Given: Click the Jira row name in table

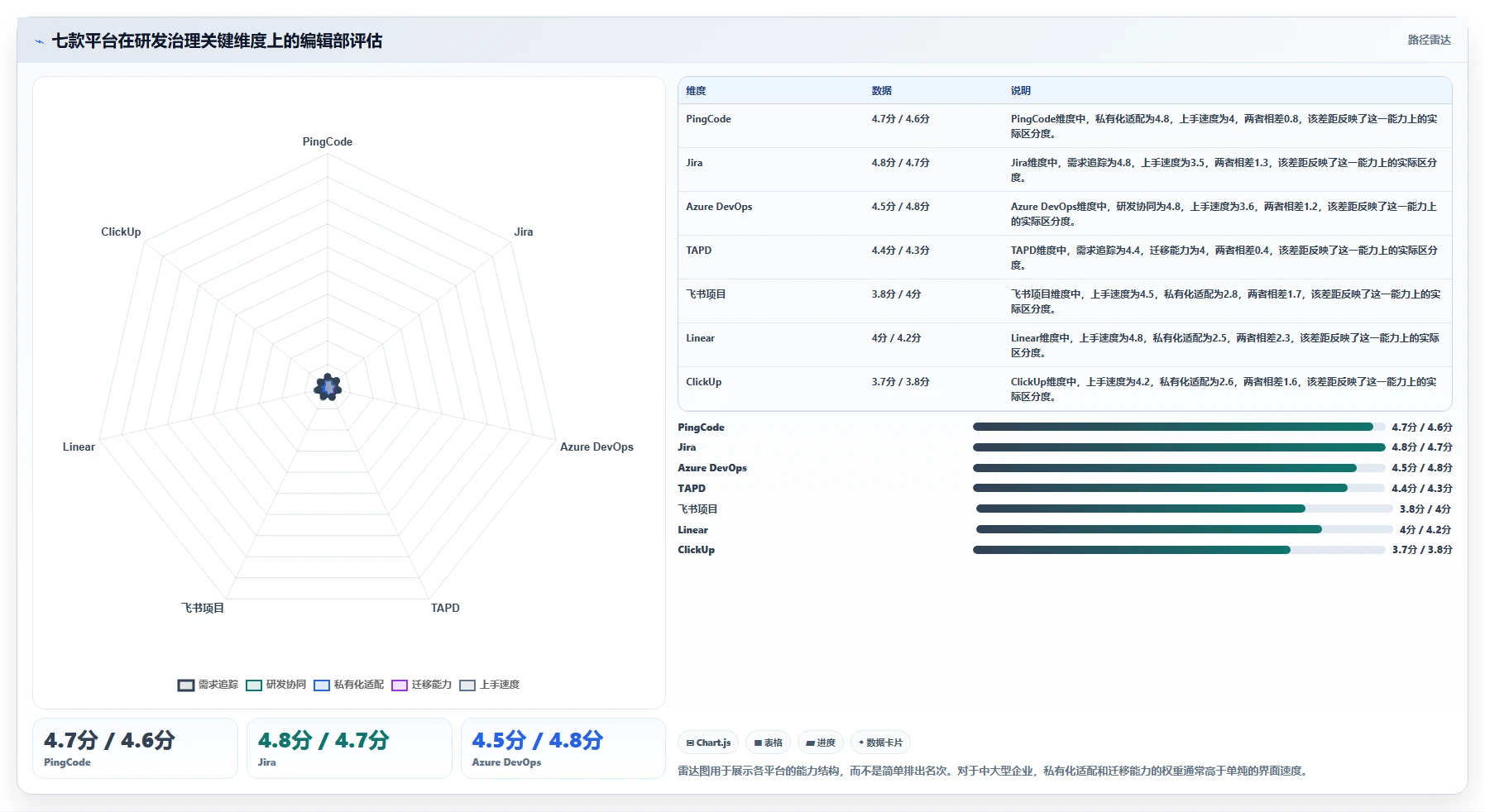Looking at the screenshot, I should 694,163.
